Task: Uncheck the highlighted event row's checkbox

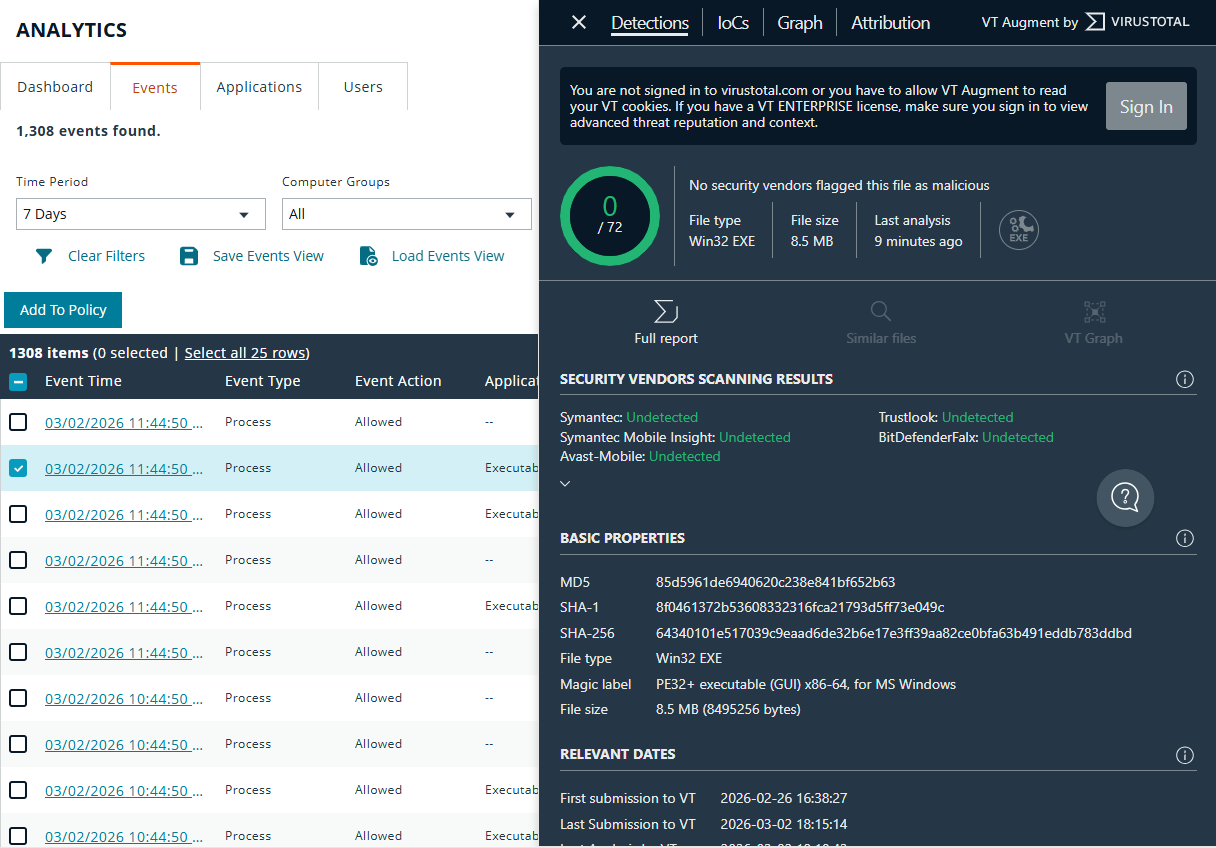Action: (17, 468)
